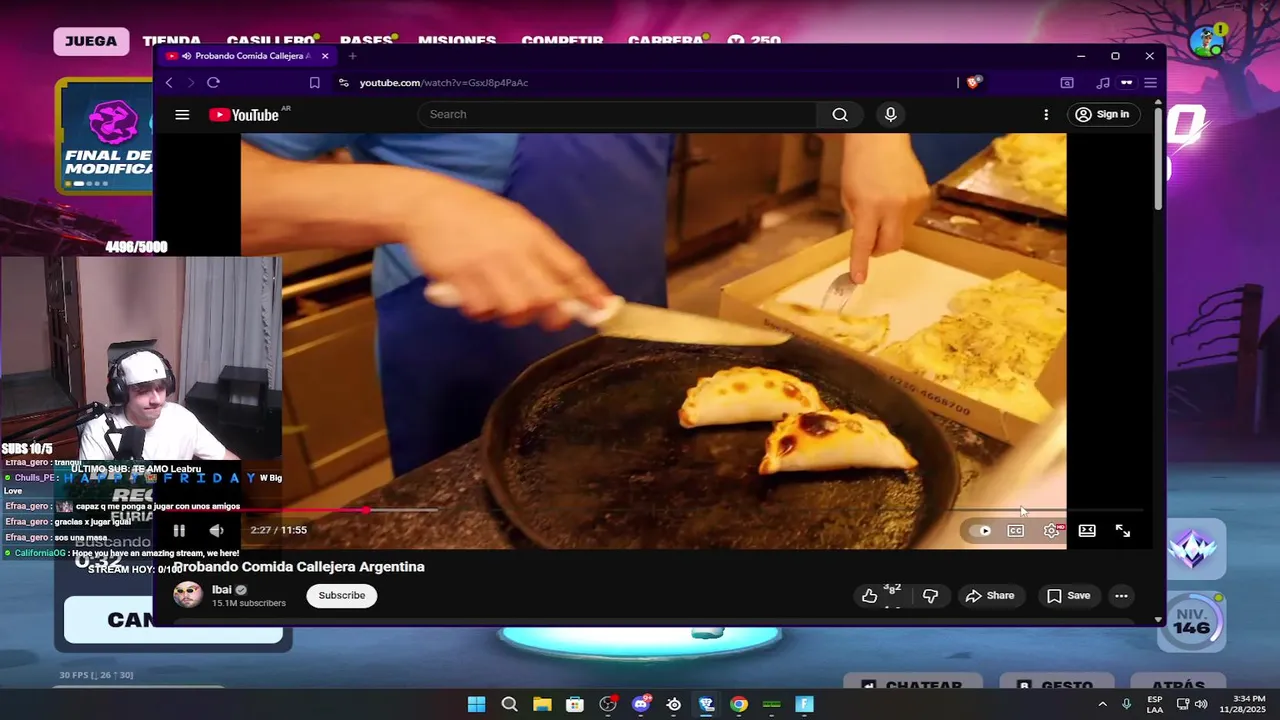Open OBS Studio from the taskbar
The height and width of the screenshot is (720, 1280).
click(608, 704)
